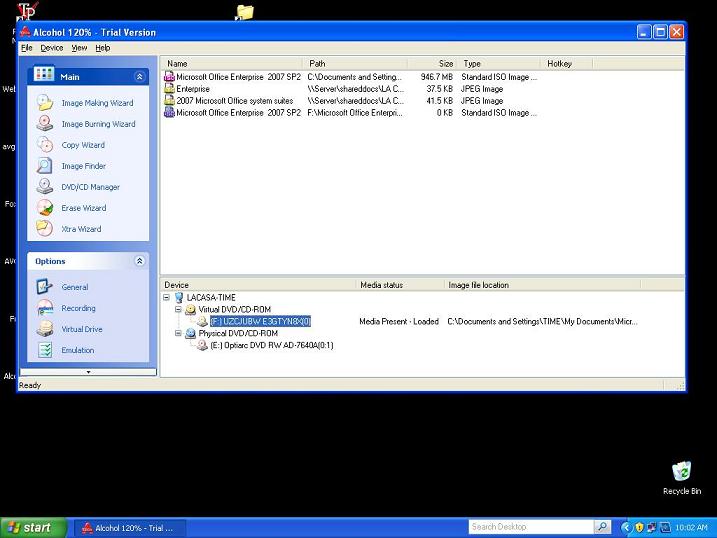The image size is (717, 538).
Task: Open the Image Making Wizard icon
Action: (45, 103)
